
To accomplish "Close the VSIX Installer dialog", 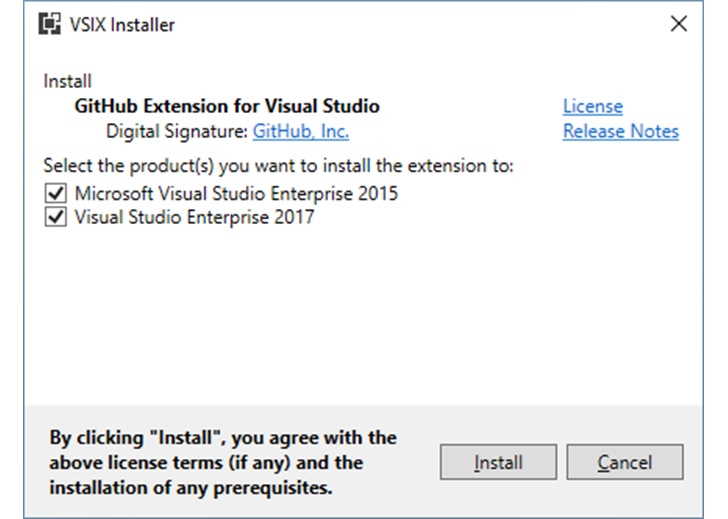I will click(679, 23).
